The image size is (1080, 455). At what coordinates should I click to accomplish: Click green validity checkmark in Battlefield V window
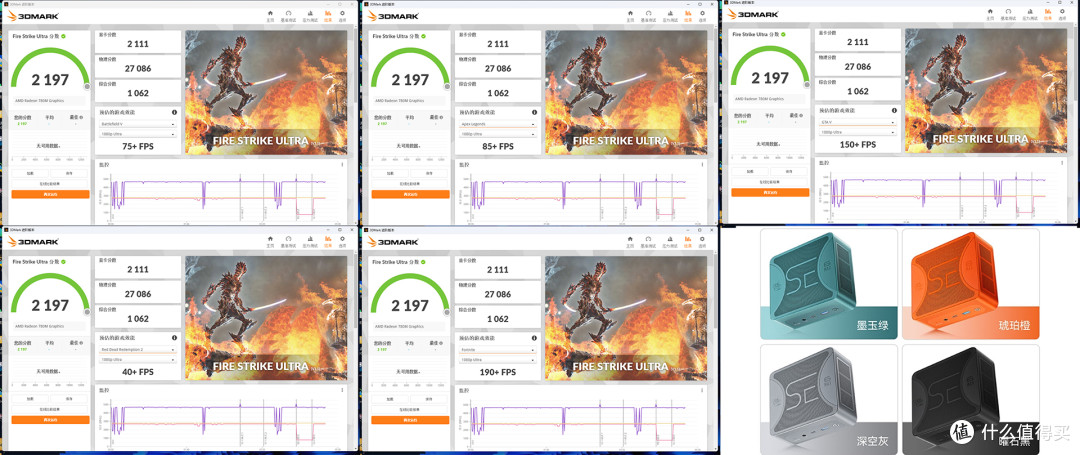(x=63, y=36)
